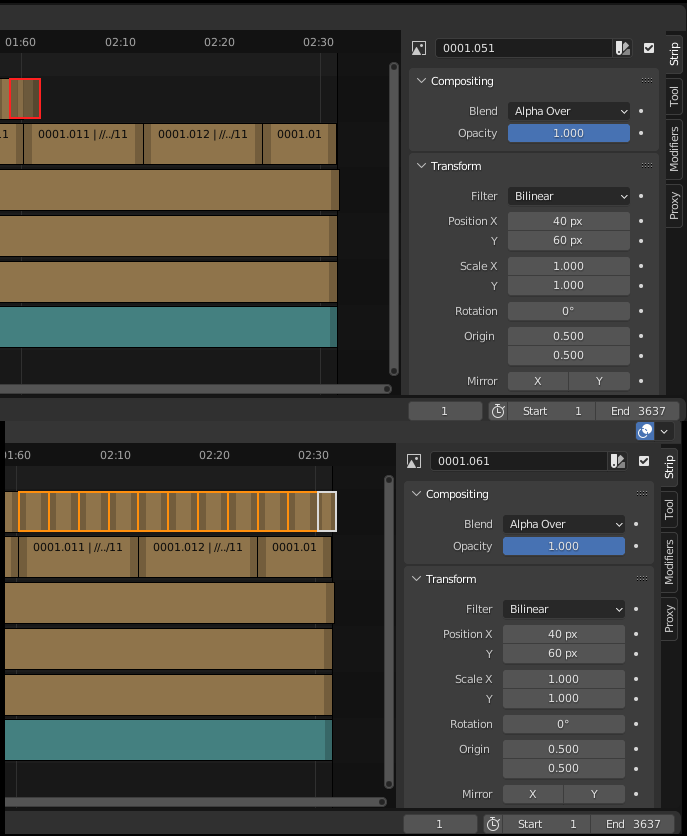
Task: Toggle Mirror X for strip 0001.061
Action: coord(533,794)
